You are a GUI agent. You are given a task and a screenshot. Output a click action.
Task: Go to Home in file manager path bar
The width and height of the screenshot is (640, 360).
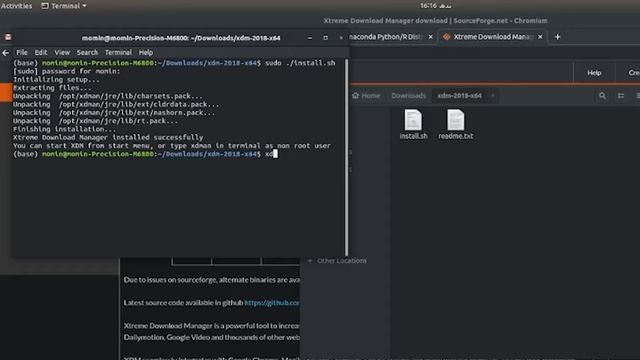pyautogui.click(x=366, y=96)
